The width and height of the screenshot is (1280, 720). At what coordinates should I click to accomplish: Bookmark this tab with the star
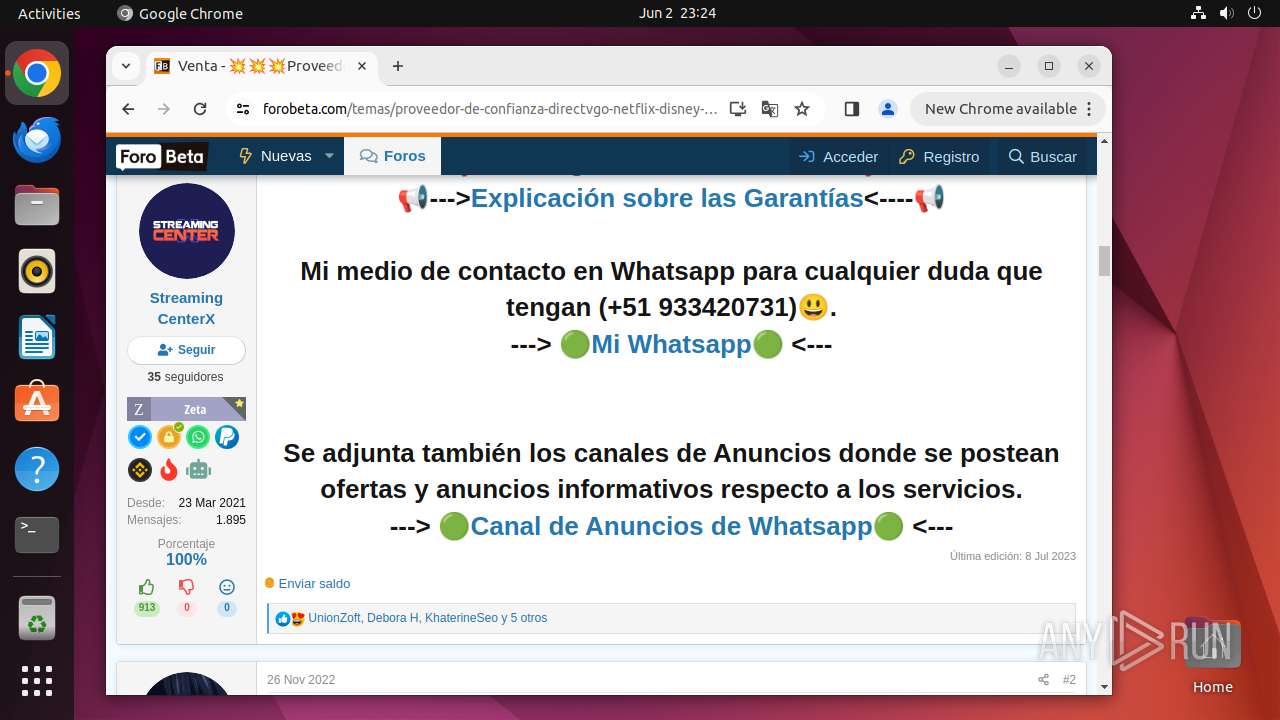802,109
